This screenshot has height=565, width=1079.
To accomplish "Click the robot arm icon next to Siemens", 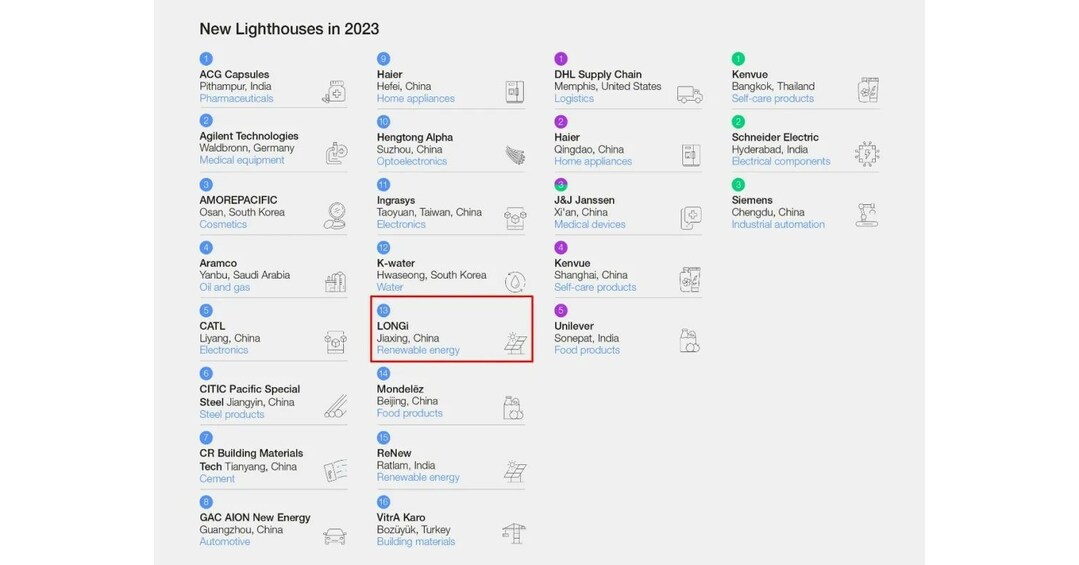I will (867, 214).
